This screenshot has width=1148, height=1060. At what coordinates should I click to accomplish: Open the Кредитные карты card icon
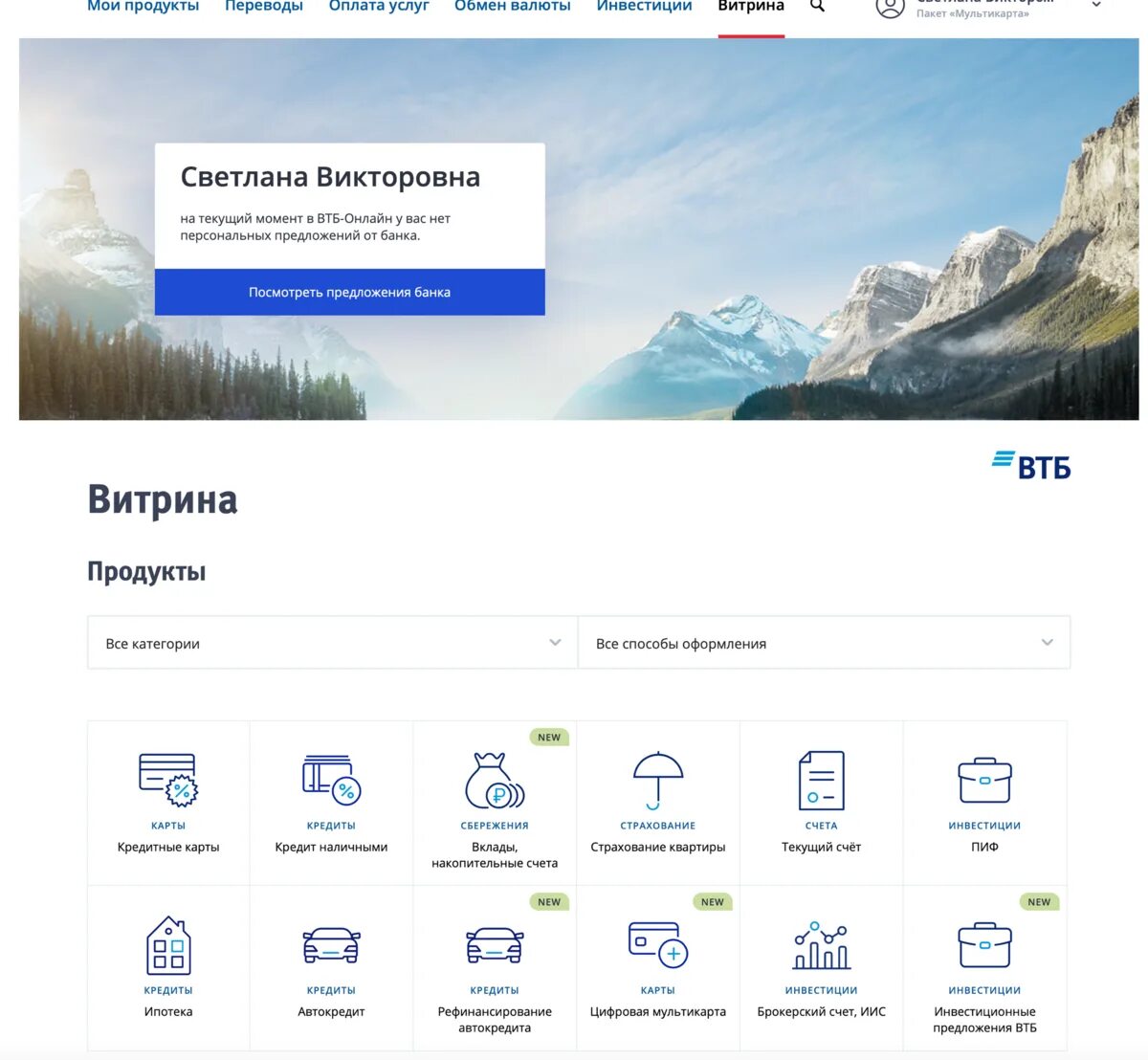168,780
